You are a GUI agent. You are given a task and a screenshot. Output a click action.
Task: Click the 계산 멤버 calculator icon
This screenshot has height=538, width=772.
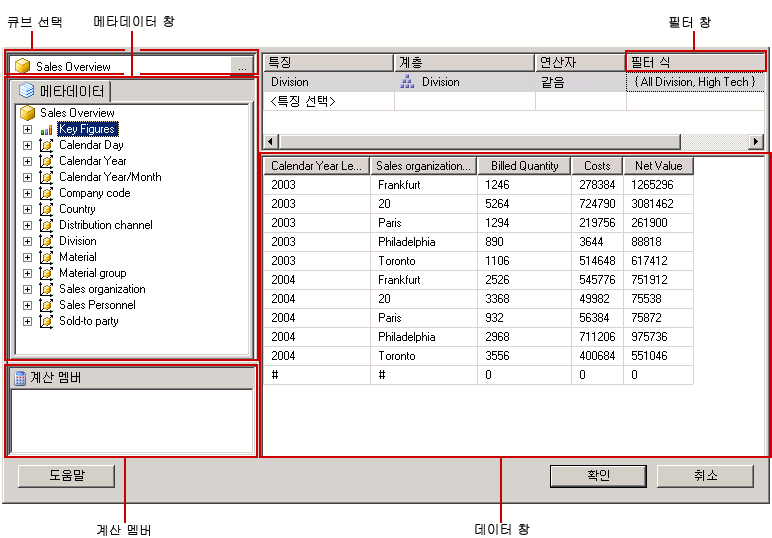(20, 378)
